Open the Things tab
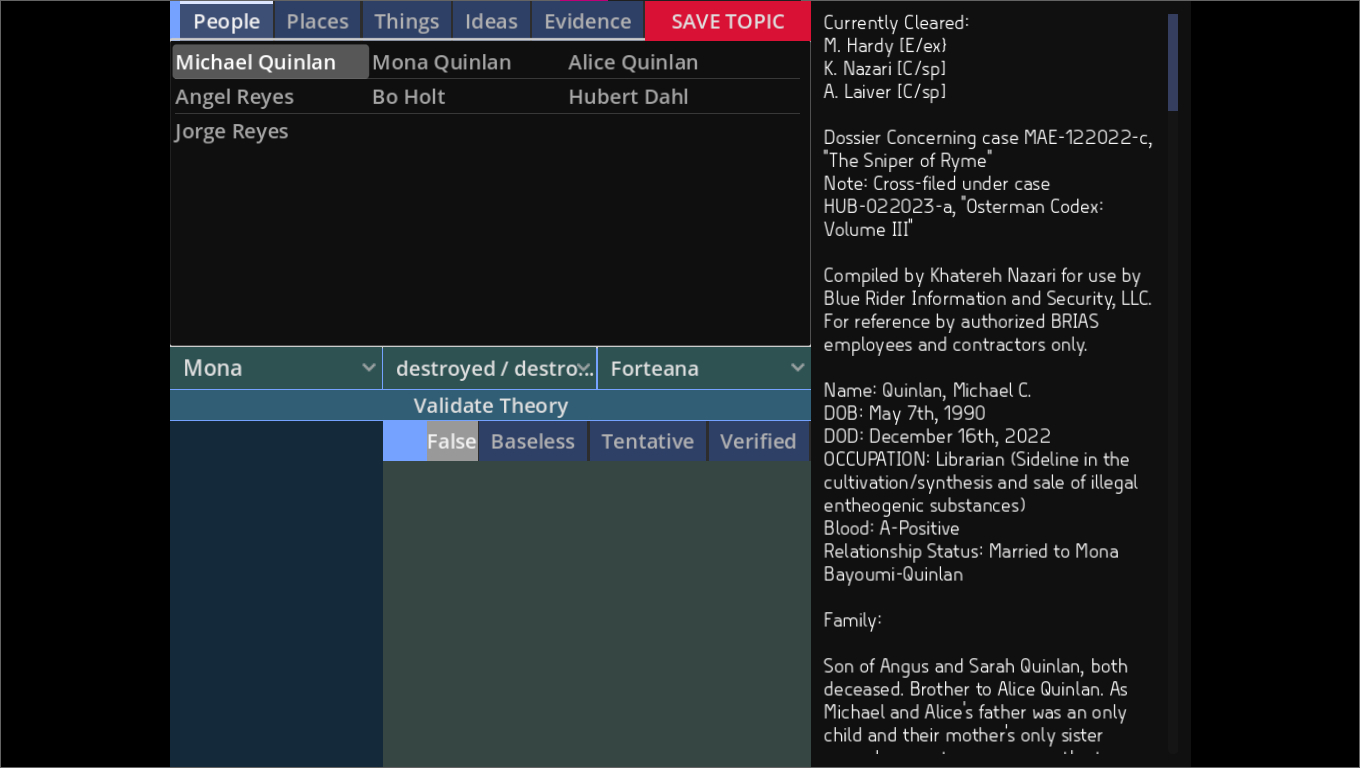This screenshot has width=1360, height=768. (x=406, y=21)
